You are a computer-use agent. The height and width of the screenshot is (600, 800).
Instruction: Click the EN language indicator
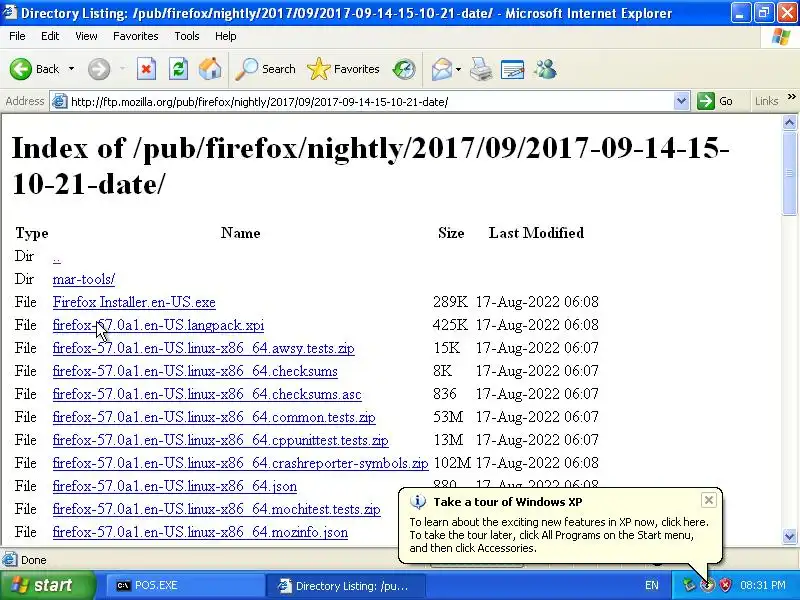point(652,585)
